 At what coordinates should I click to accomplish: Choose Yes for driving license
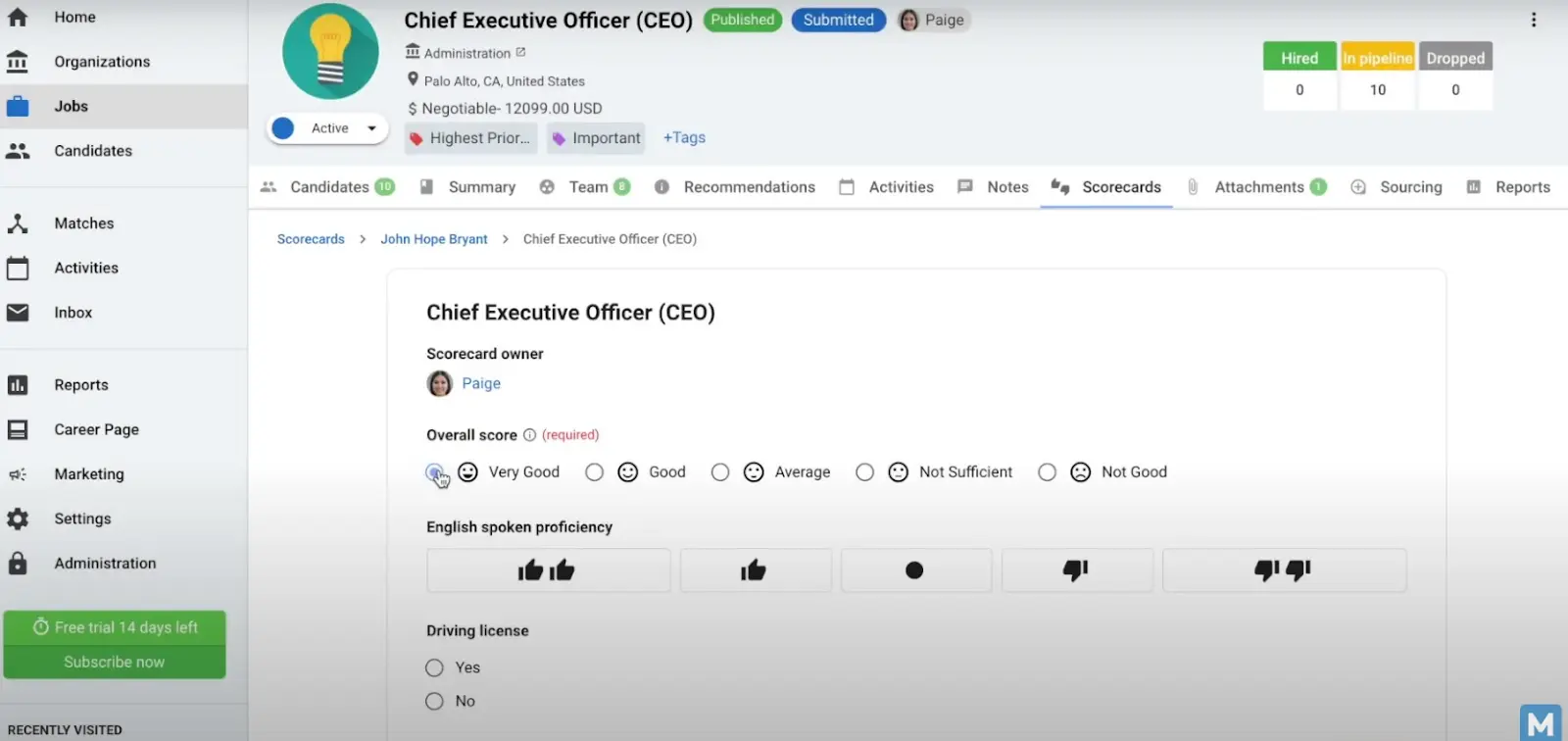click(434, 667)
